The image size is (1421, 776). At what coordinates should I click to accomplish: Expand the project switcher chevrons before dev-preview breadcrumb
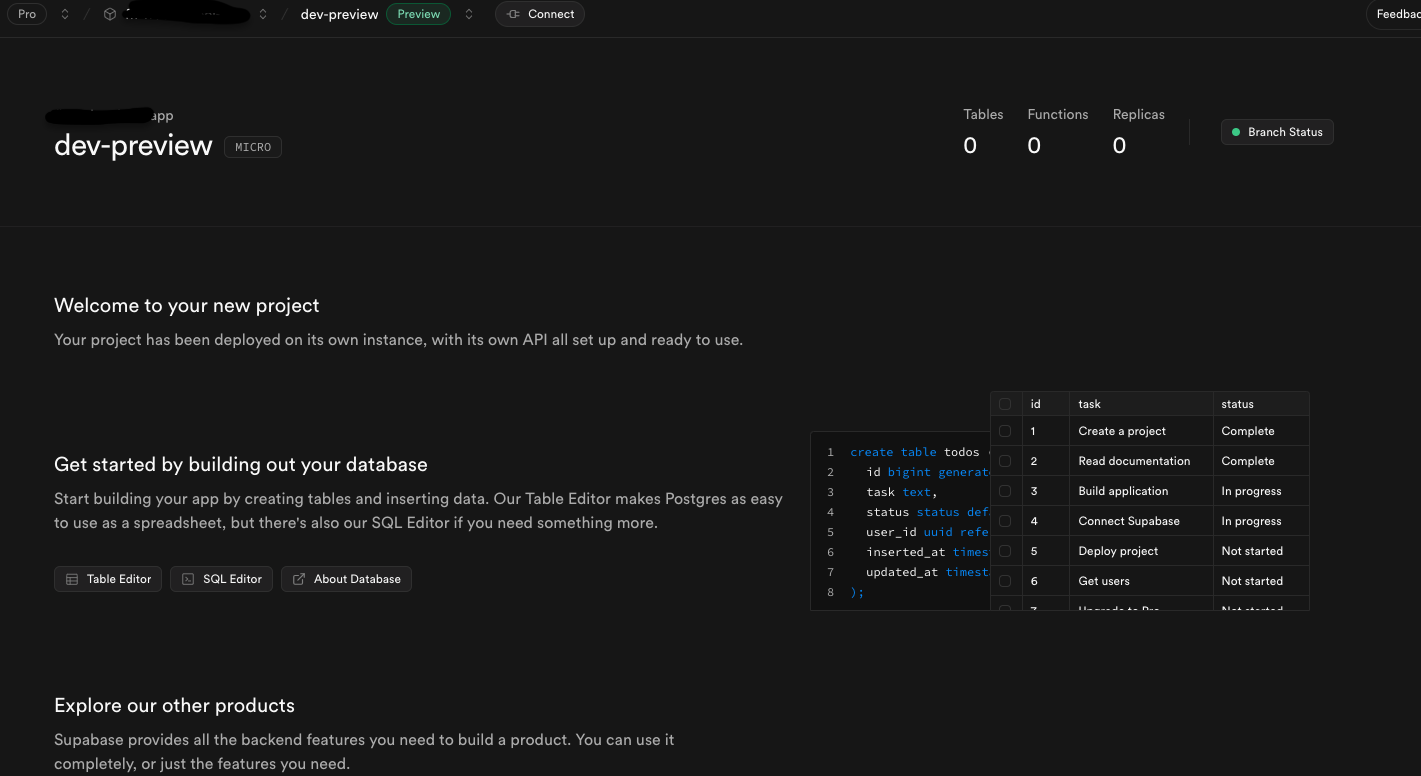pos(262,14)
